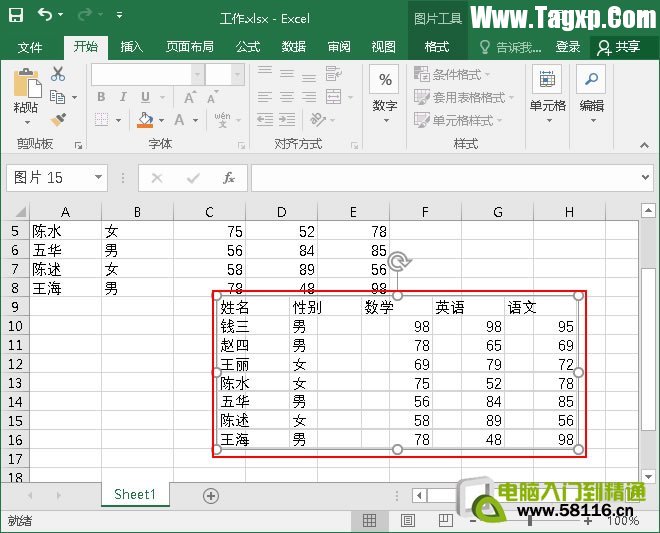The width and height of the screenshot is (660, 533).
Task: Click into the formula bar
Action: (x=445, y=178)
